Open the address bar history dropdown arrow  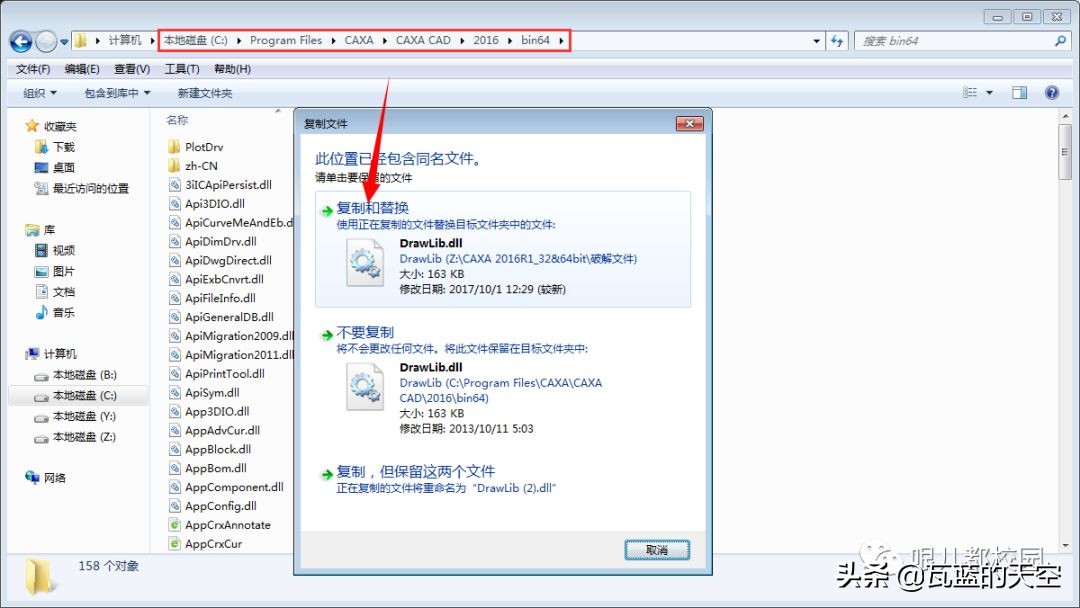(817, 40)
